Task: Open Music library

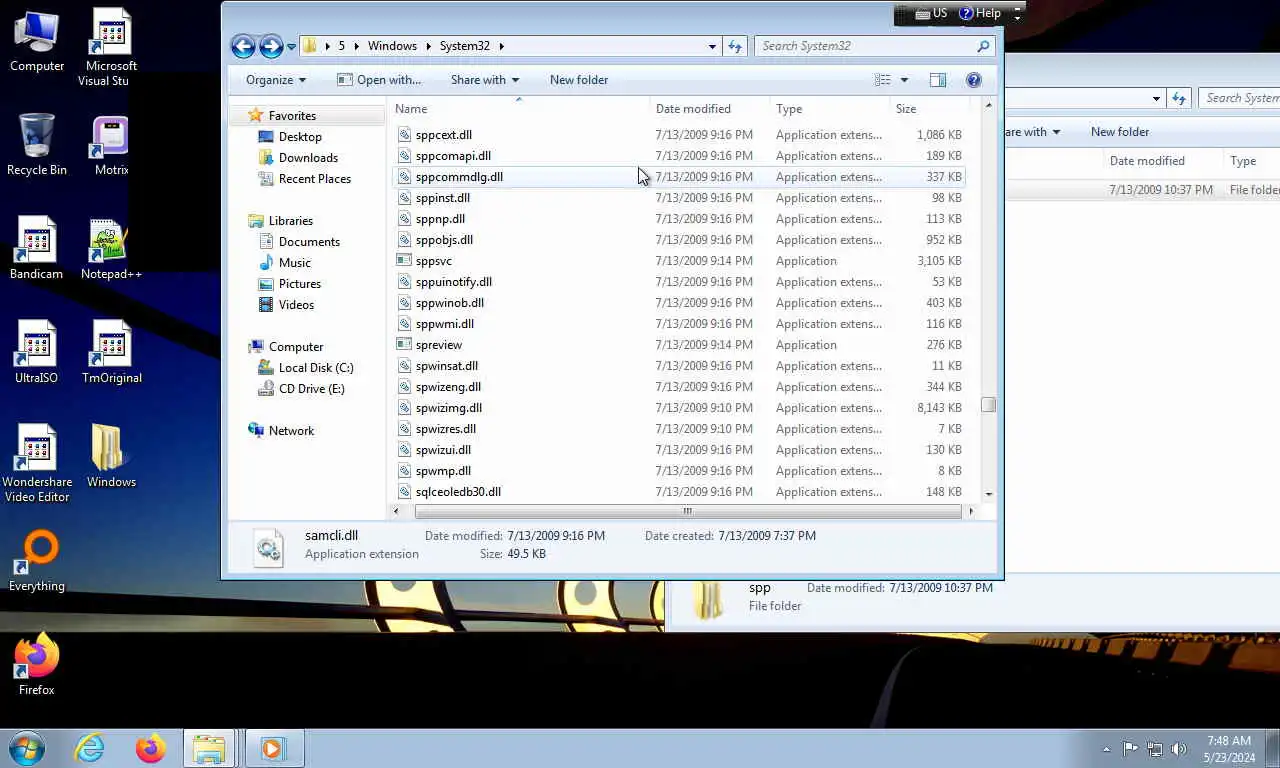Action: (294, 263)
